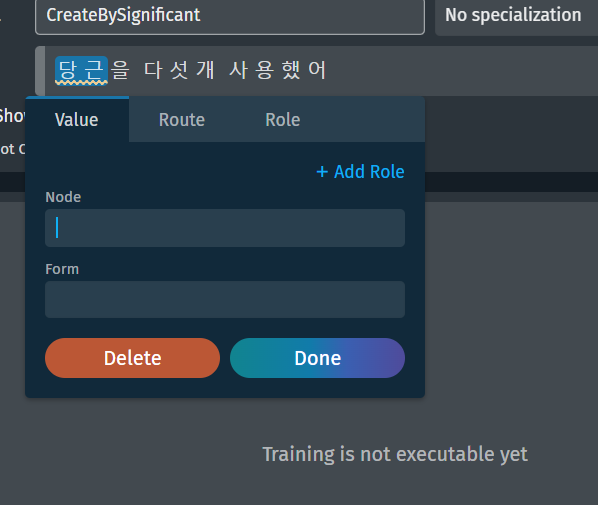598x505 pixels.
Task: Click the particle 을 after 당근
Action: coord(120,70)
